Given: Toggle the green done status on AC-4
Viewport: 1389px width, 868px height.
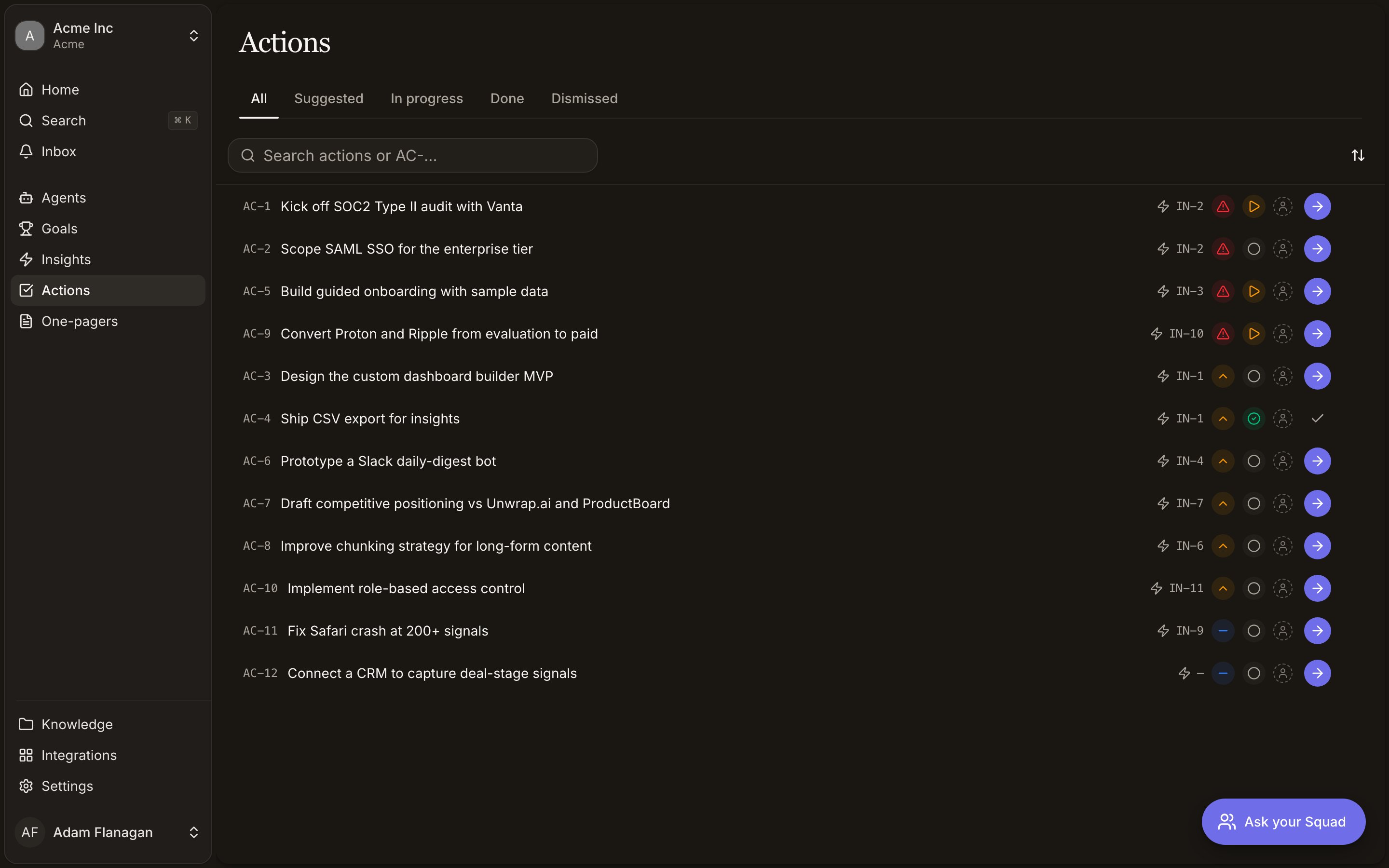Looking at the screenshot, I should [x=1254, y=419].
